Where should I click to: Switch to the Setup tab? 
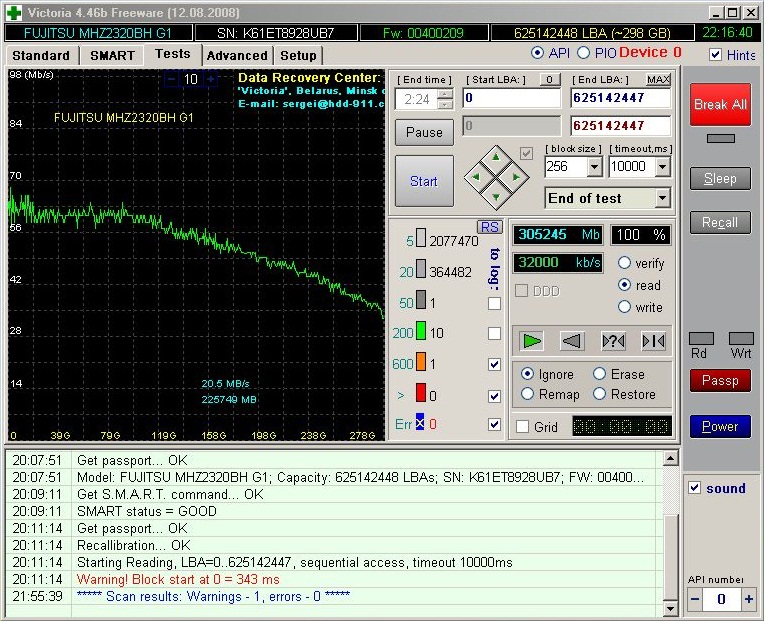[298, 56]
